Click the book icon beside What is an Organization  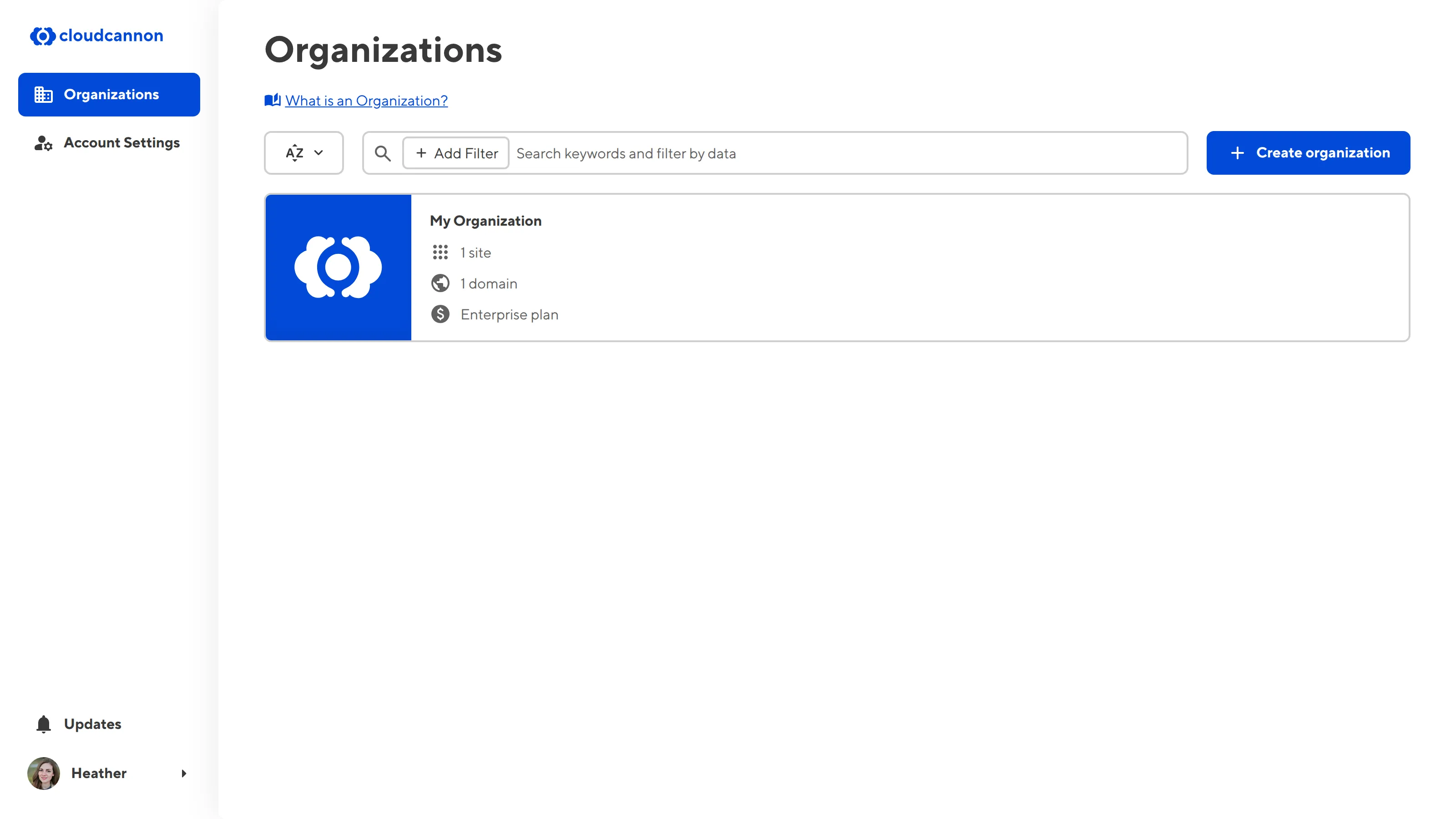coord(273,100)
